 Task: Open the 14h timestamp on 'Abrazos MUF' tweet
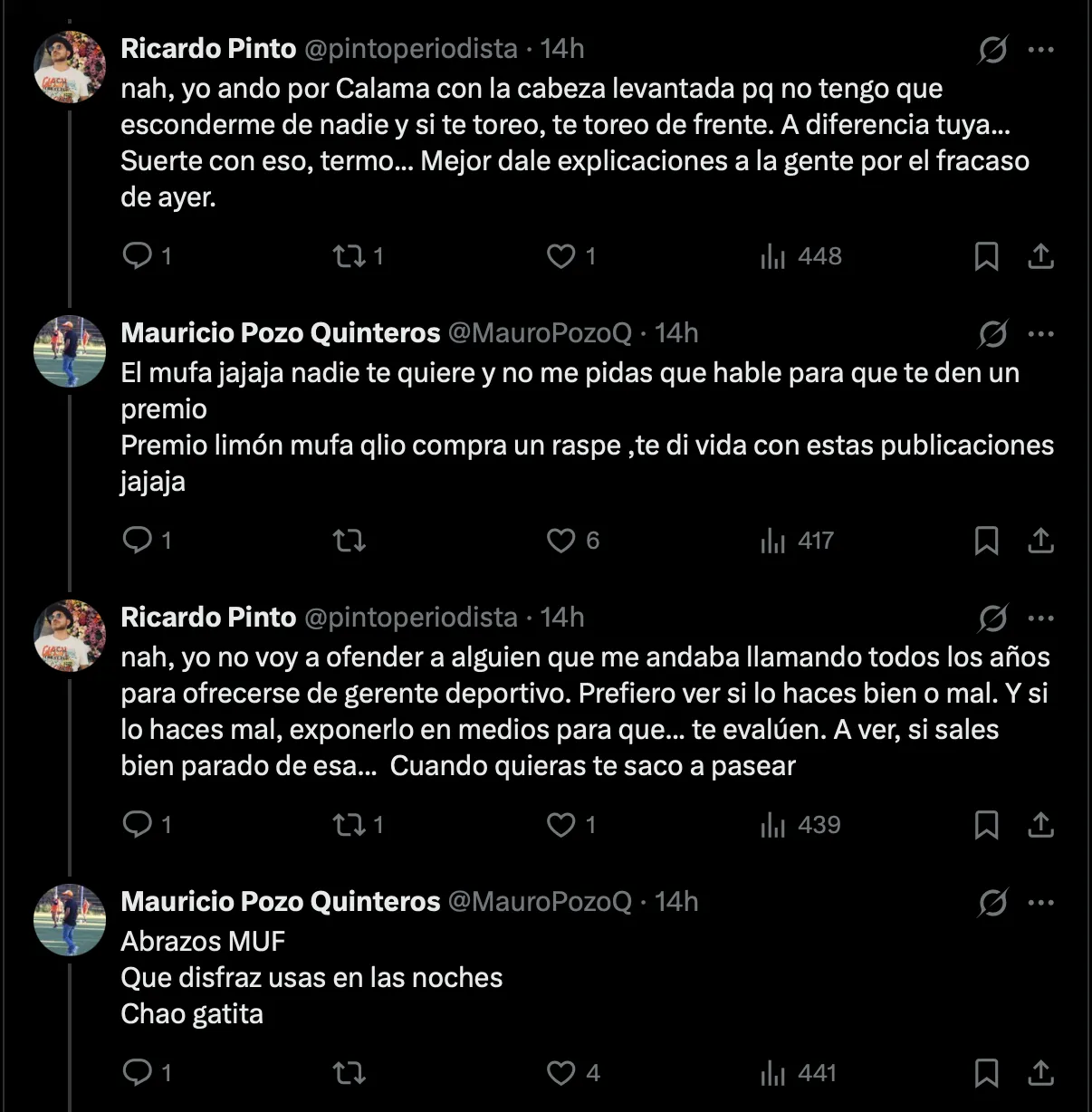click(676, 901)
